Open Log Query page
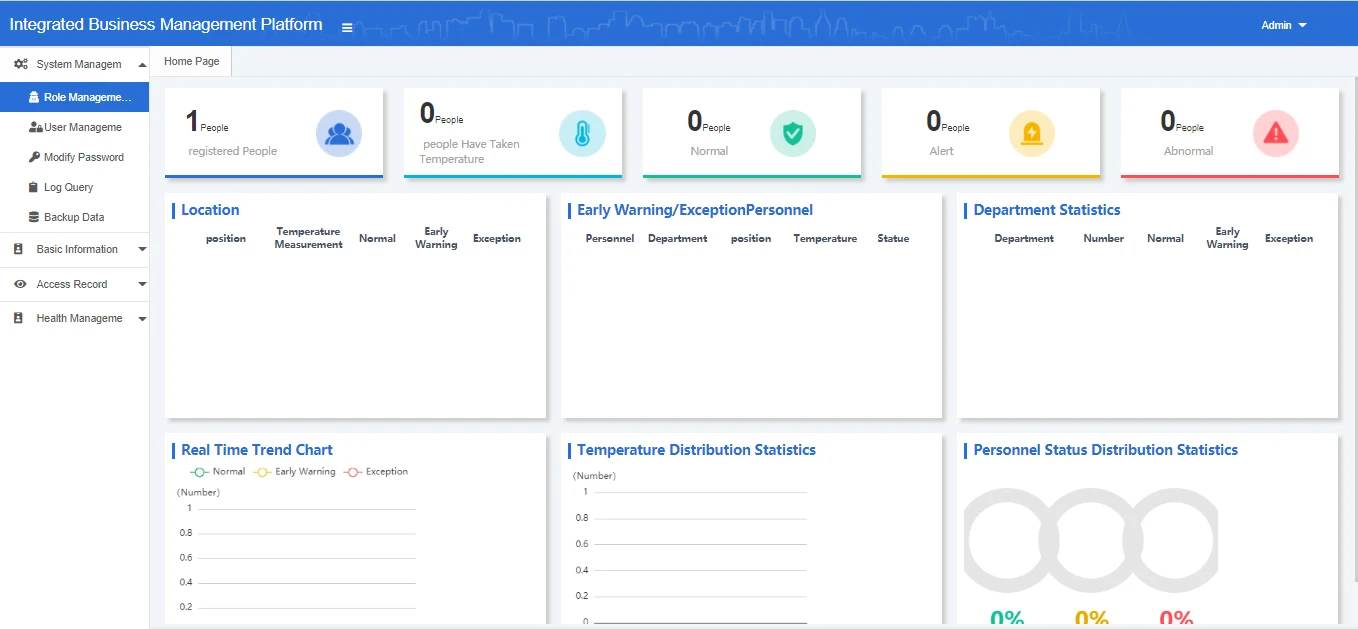Image resolution: width=1358 pixels, height=629 pixels. pyautogui.click(x=68, y=187)
